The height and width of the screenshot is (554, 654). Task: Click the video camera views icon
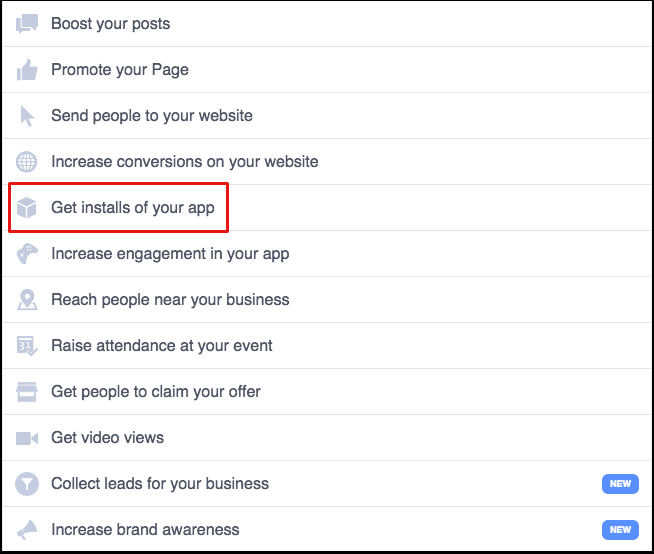pos(27,438)
